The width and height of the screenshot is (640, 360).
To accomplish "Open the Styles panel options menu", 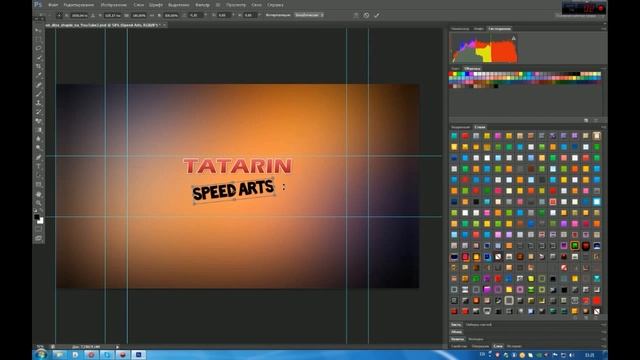I will (603, 127).
